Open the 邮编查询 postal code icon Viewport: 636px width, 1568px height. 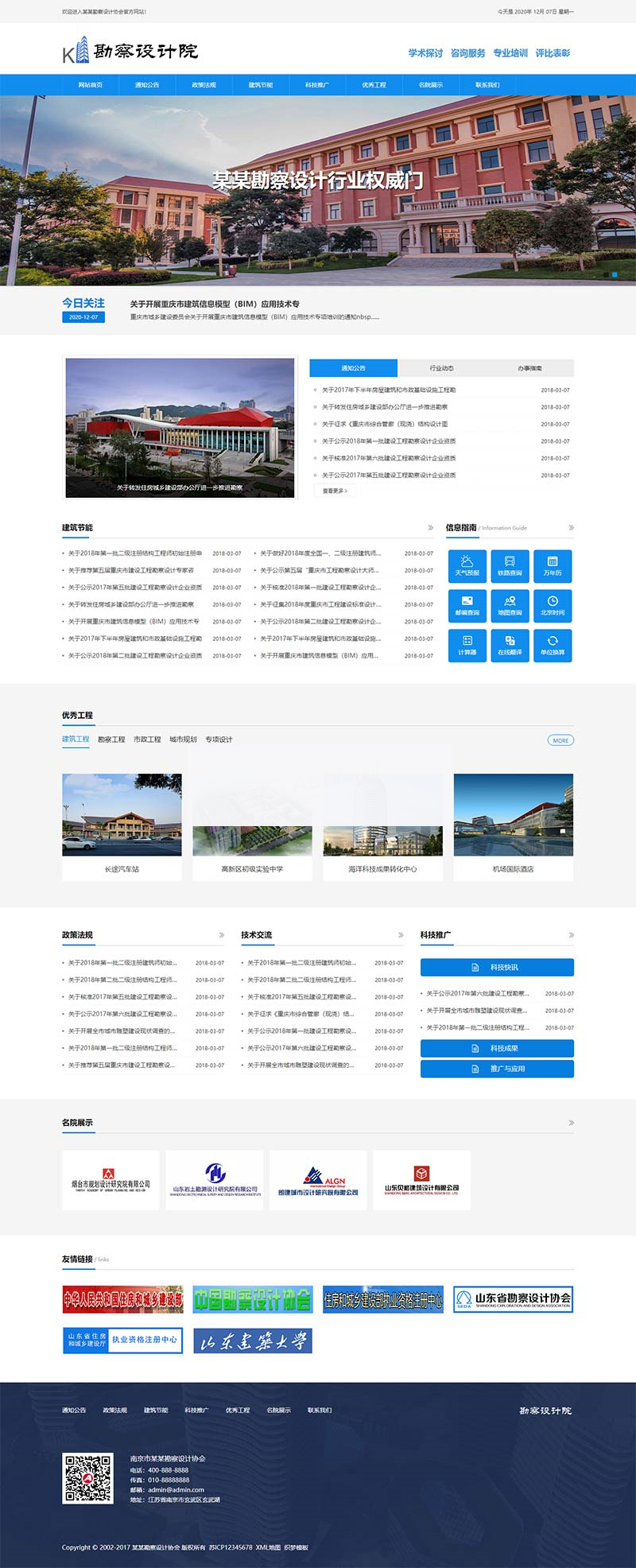pyautogui.click(x=467, y=605)
